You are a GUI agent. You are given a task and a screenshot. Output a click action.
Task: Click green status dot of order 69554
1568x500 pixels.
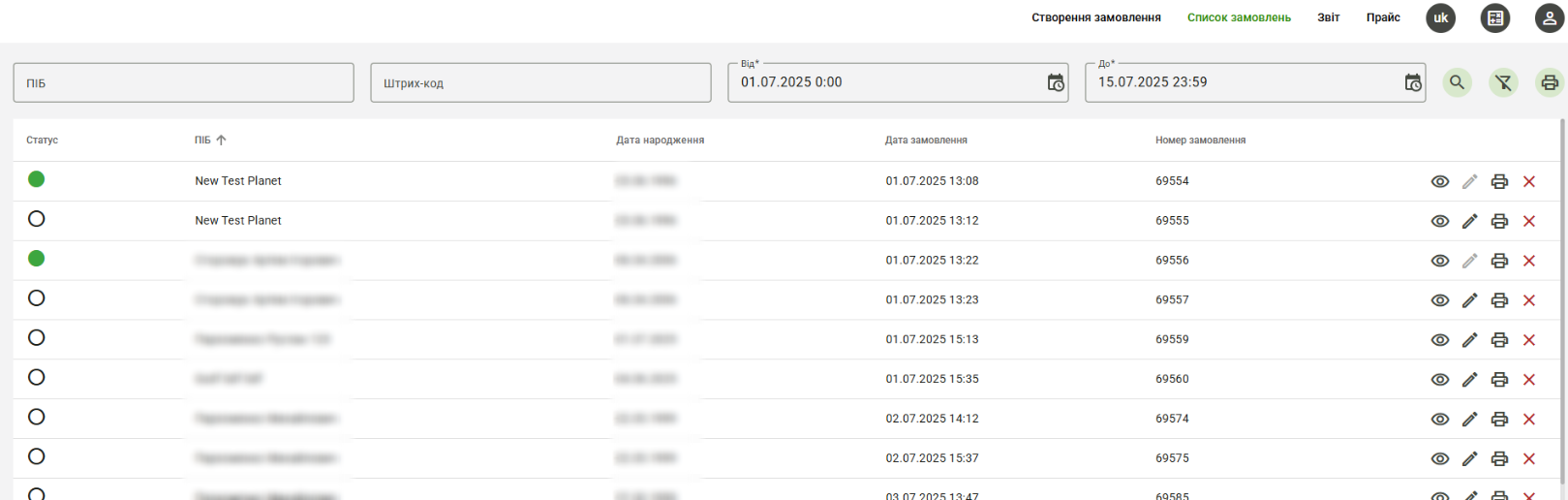click(37, 179)
